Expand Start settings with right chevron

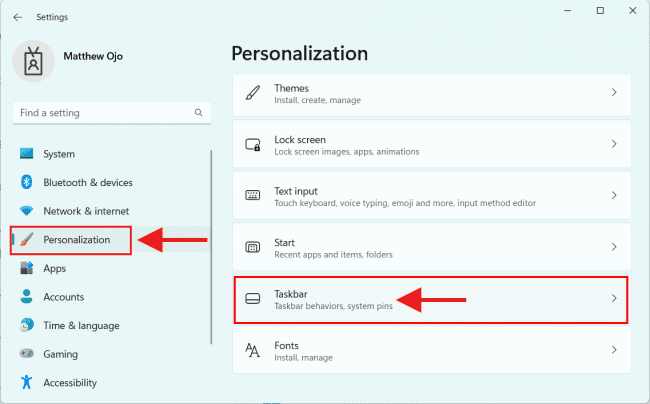click(614, 247)
